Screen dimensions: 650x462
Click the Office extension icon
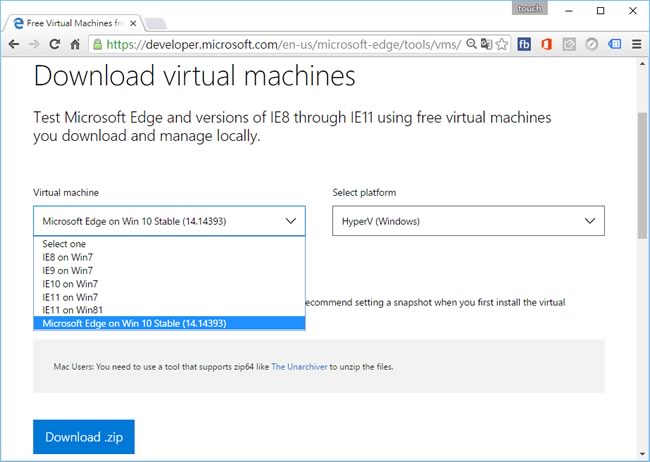click(546, 44)
